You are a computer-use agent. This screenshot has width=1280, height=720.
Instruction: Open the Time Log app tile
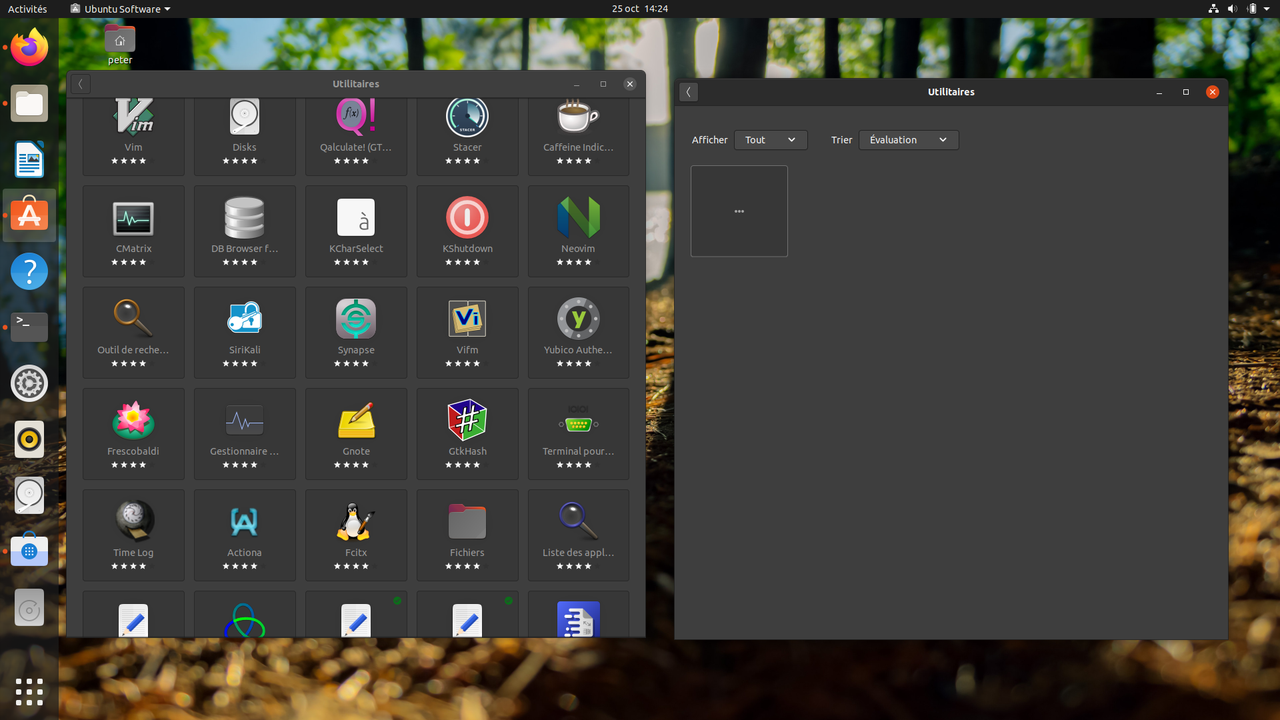pos(134,534)
